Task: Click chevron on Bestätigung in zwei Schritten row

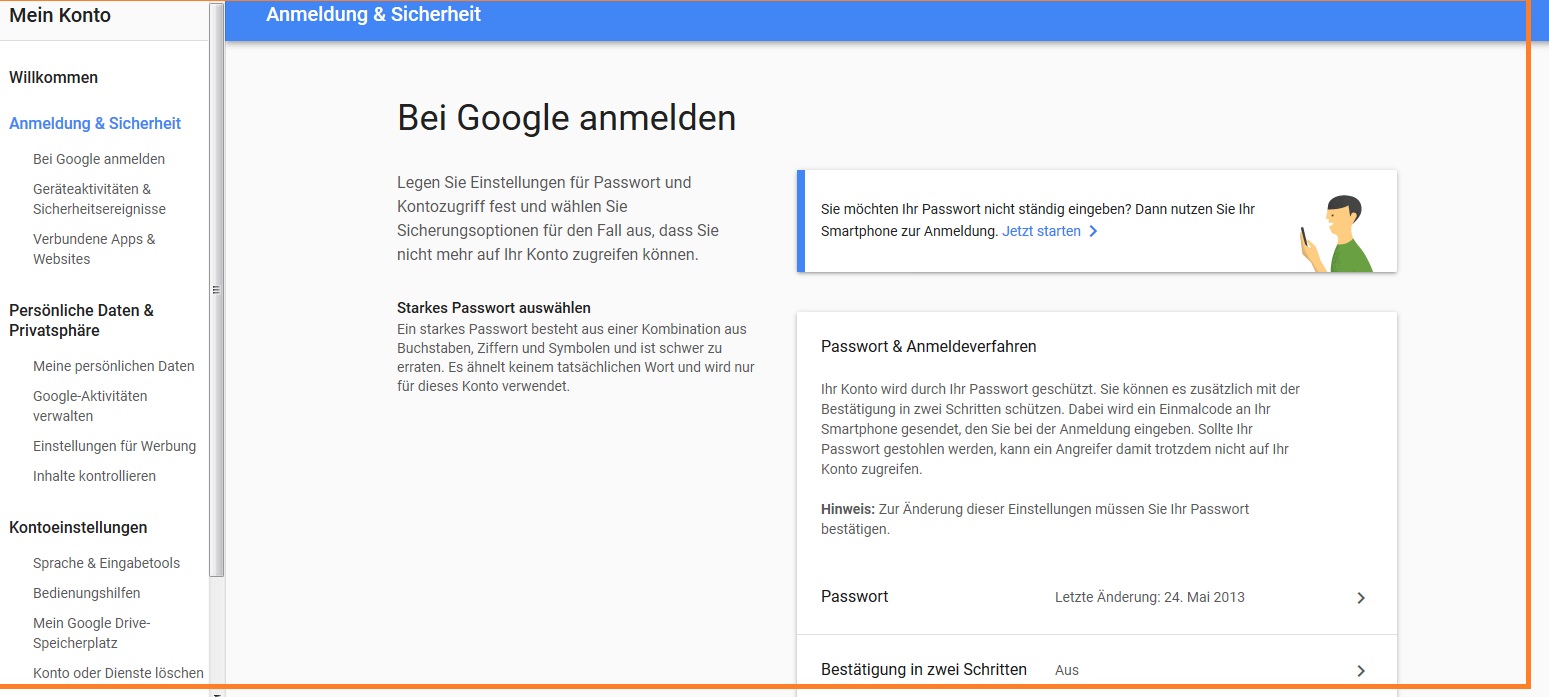Action: [1360, 671]
